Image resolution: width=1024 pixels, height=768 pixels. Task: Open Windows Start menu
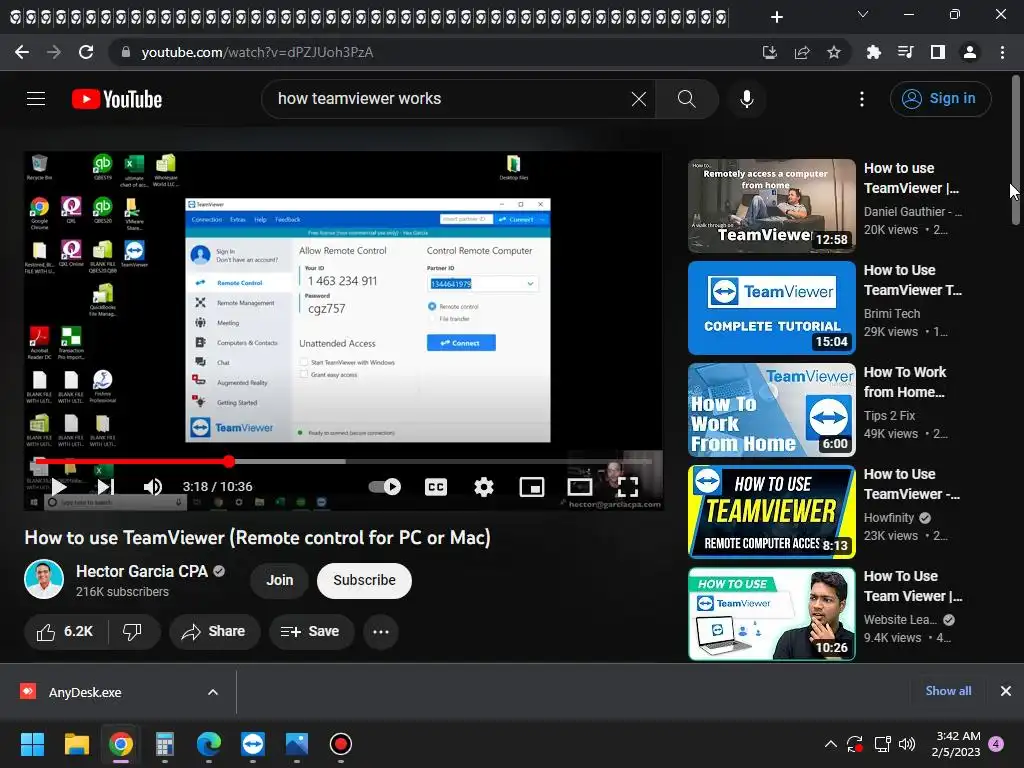32,744
